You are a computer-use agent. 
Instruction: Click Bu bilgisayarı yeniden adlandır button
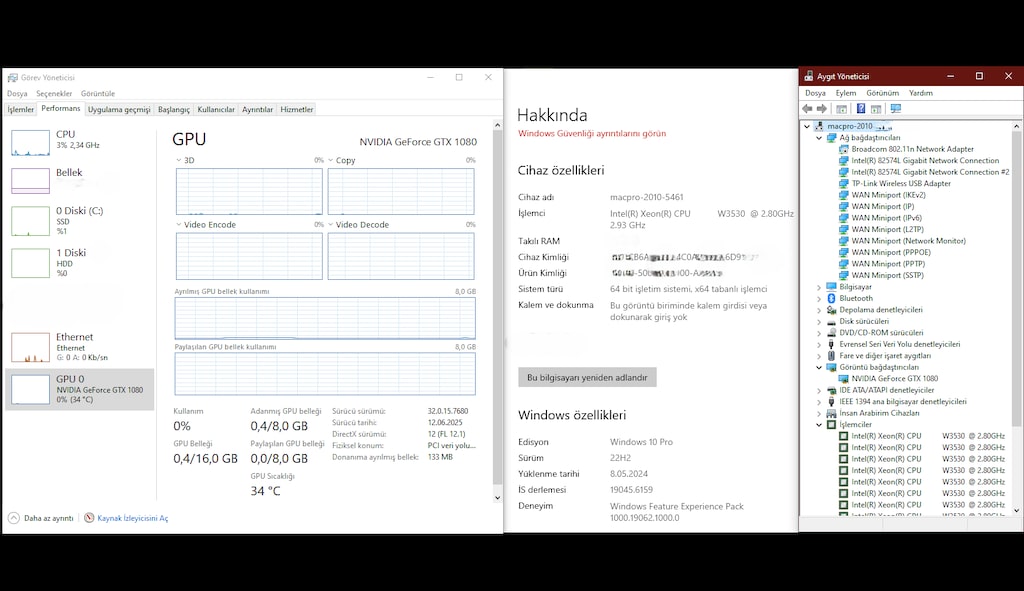click(x=587, y=377)
